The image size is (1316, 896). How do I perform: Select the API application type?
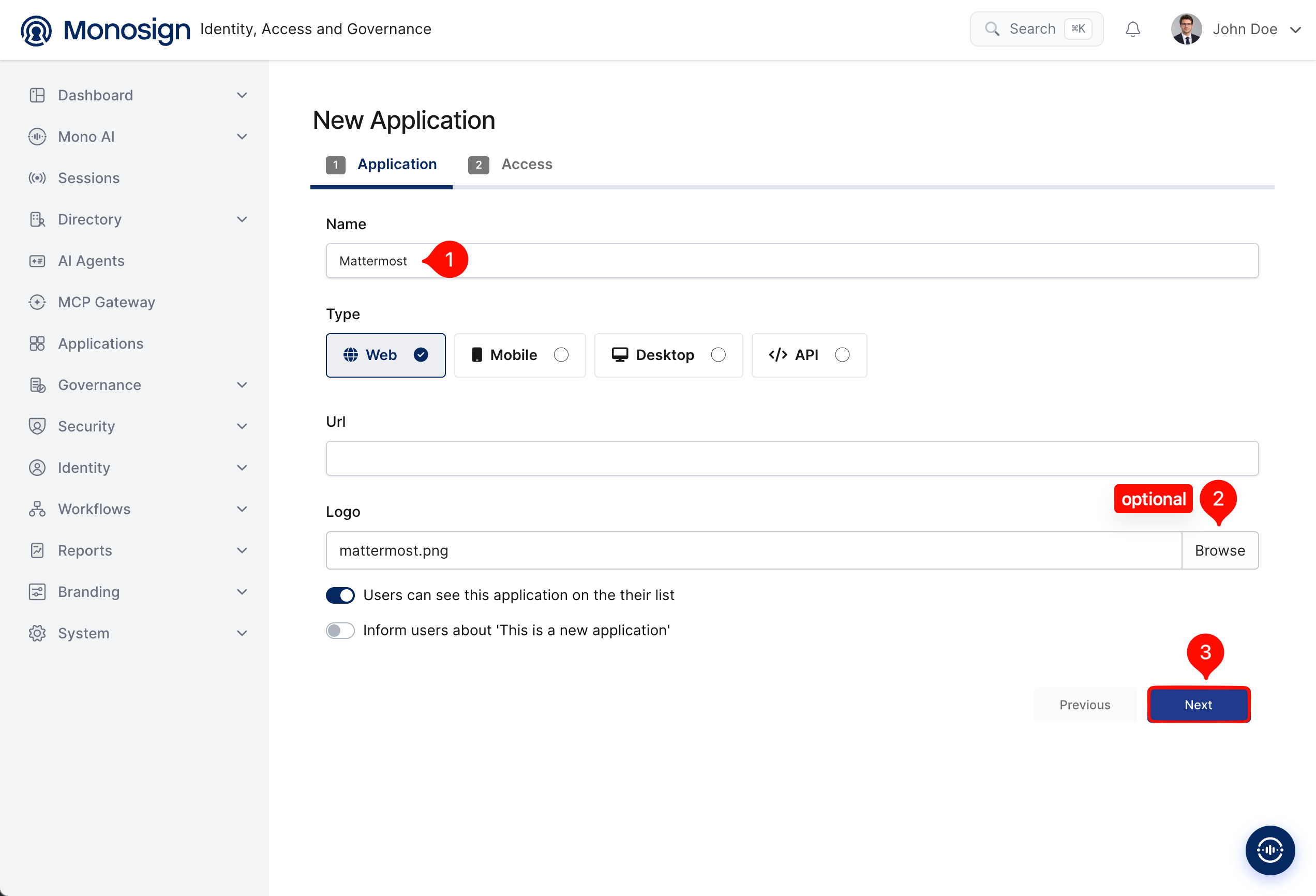coord(809,355)
